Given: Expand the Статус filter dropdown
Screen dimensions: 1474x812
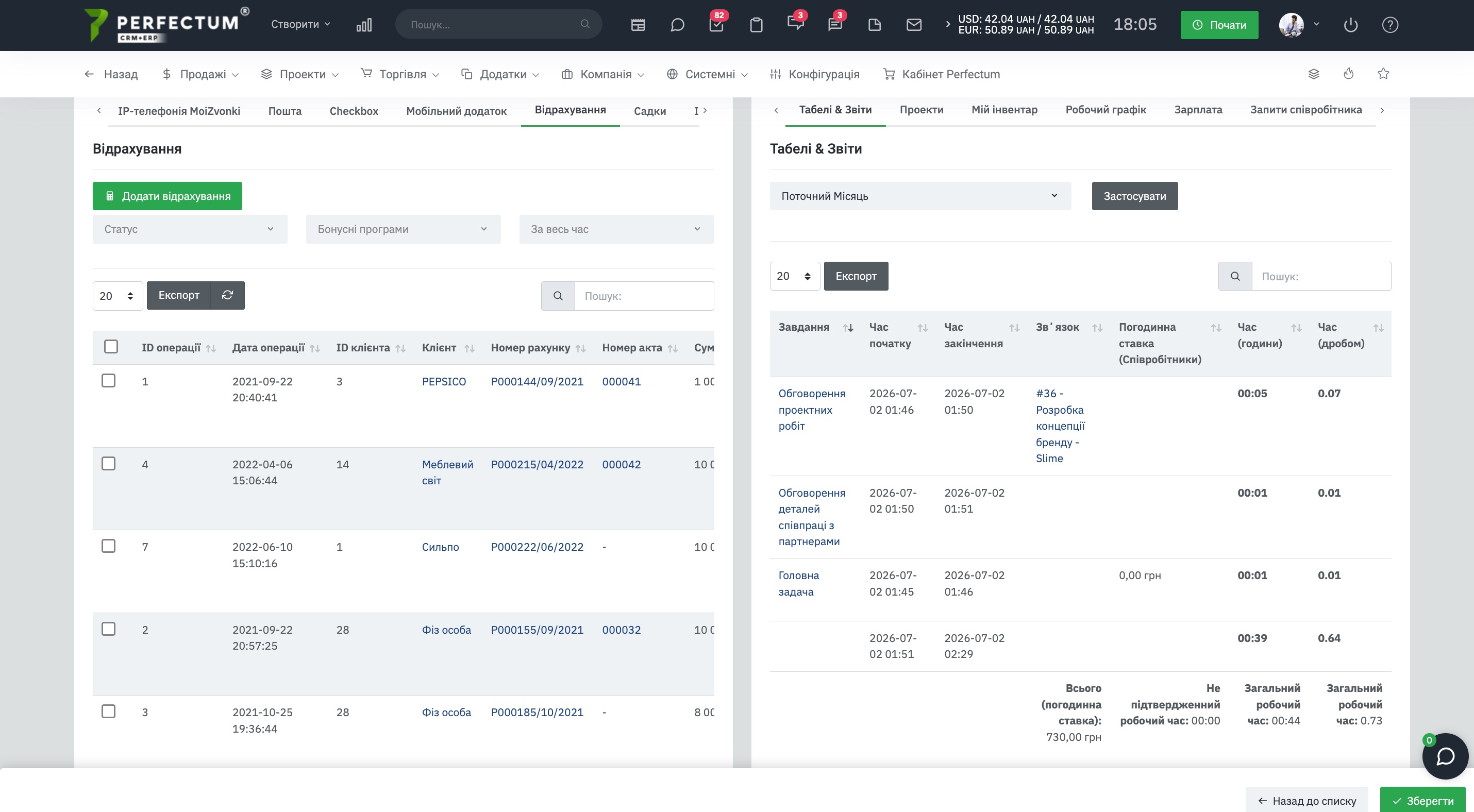Looking at the screenshot, I should coord(190,229).
